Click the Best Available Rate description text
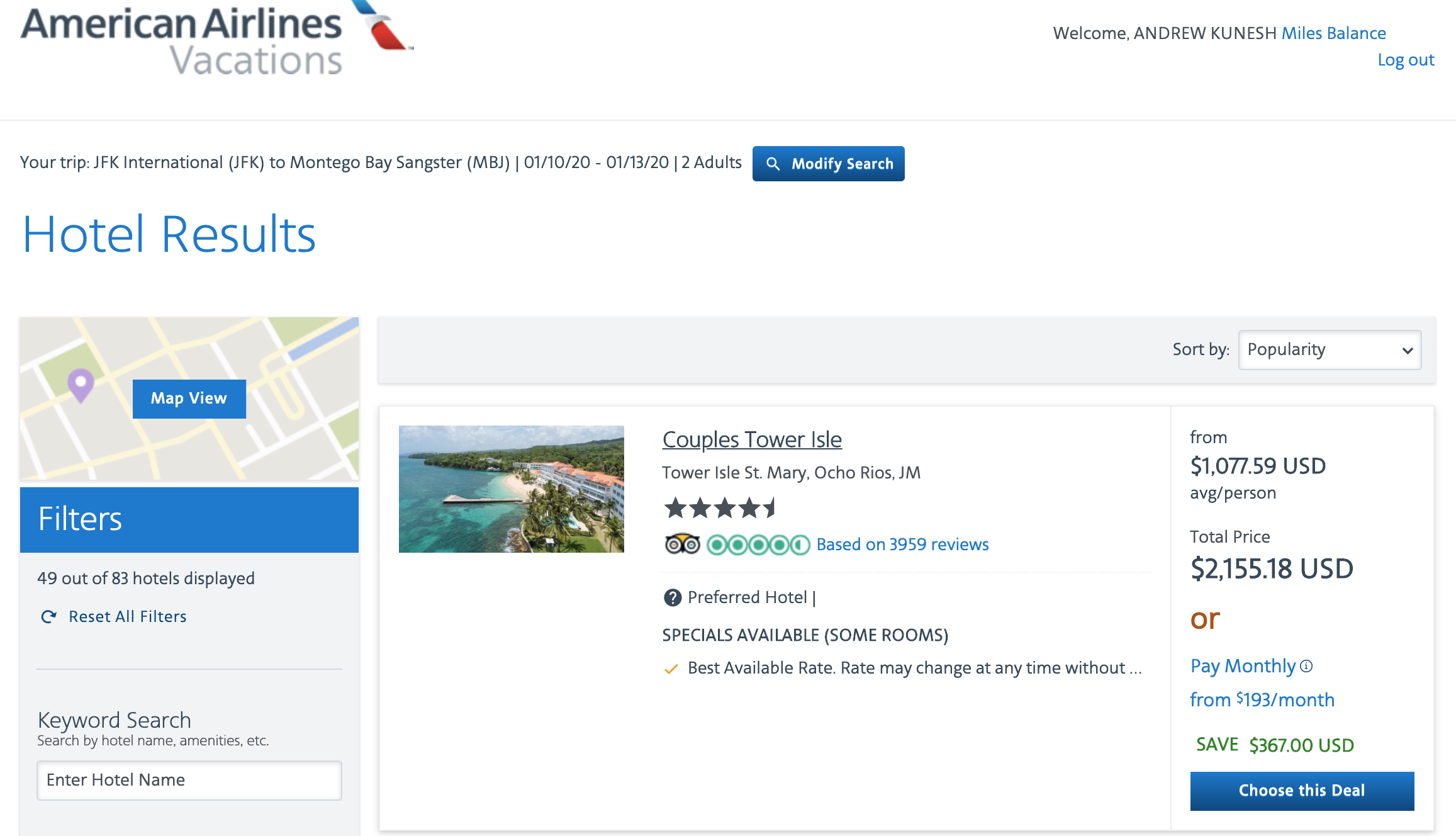 [915, 668]
